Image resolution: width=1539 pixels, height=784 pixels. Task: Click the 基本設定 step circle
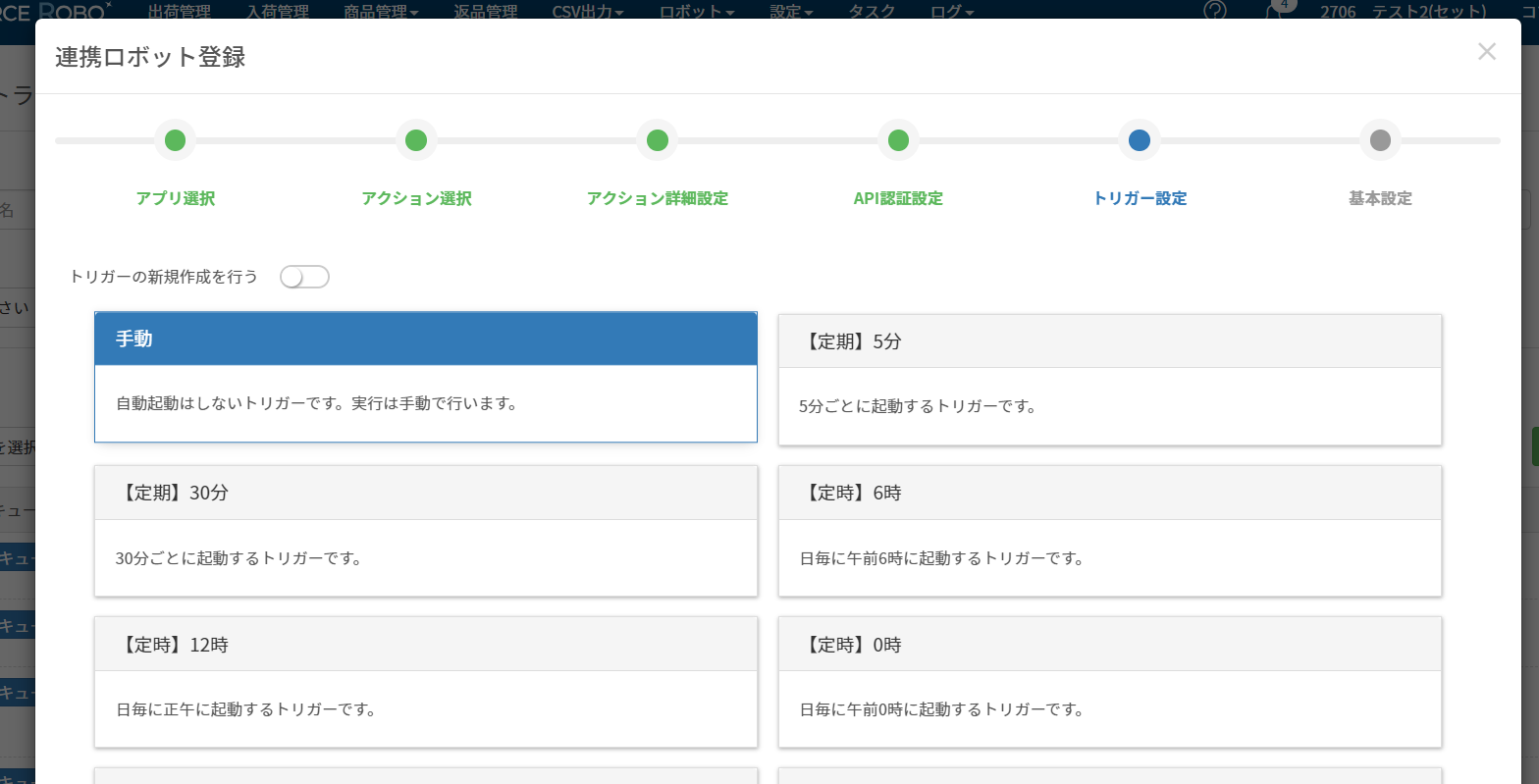1380,140
